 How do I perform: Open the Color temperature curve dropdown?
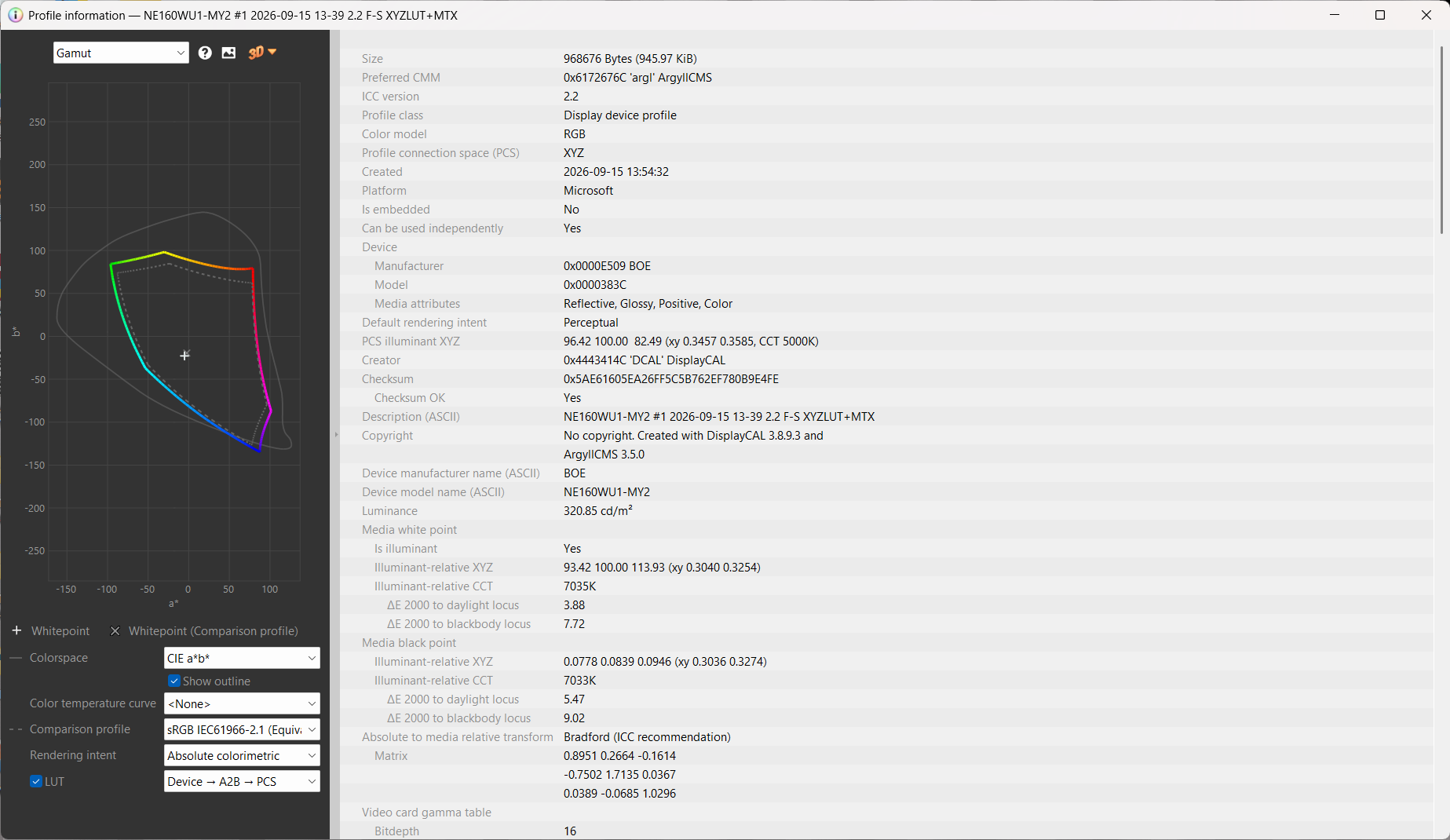242,703
